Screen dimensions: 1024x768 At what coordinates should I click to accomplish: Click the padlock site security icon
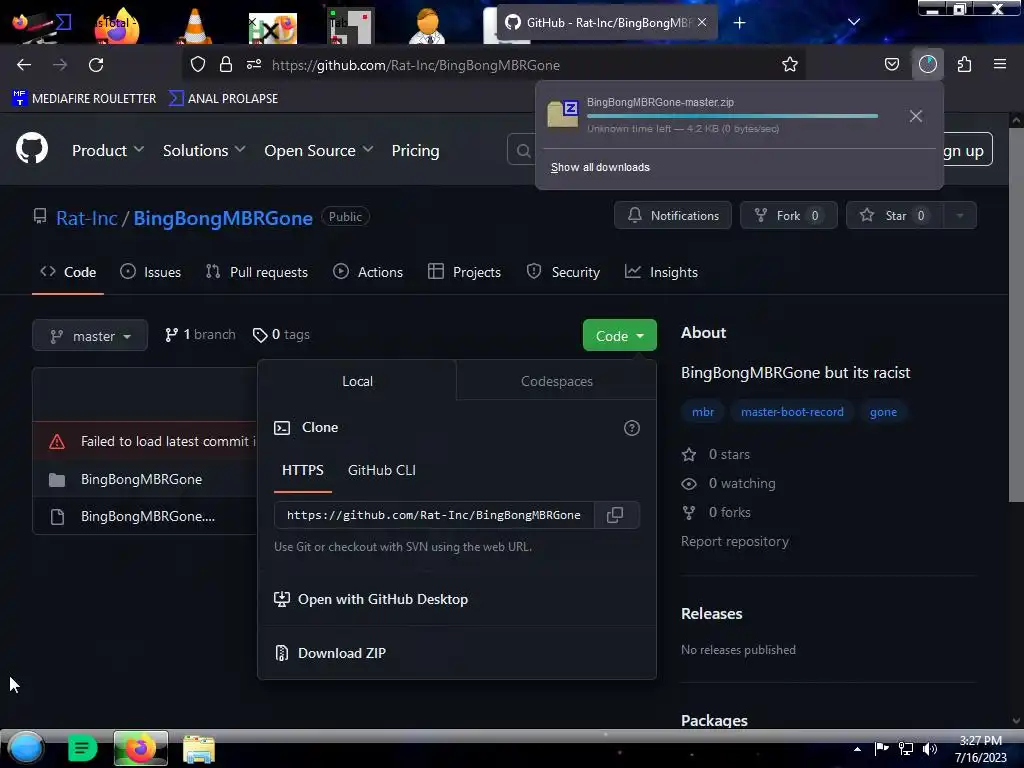[x=226, y=64]
